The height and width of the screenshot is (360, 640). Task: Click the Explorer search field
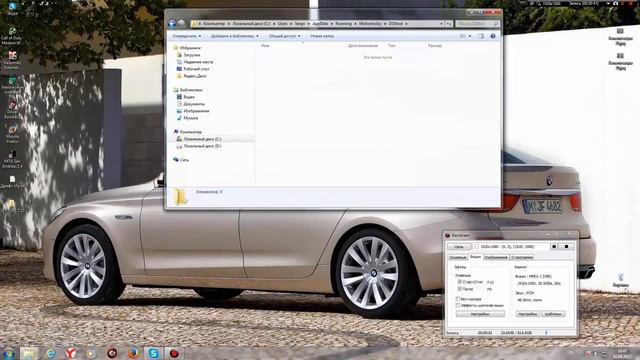click(477, 24)
